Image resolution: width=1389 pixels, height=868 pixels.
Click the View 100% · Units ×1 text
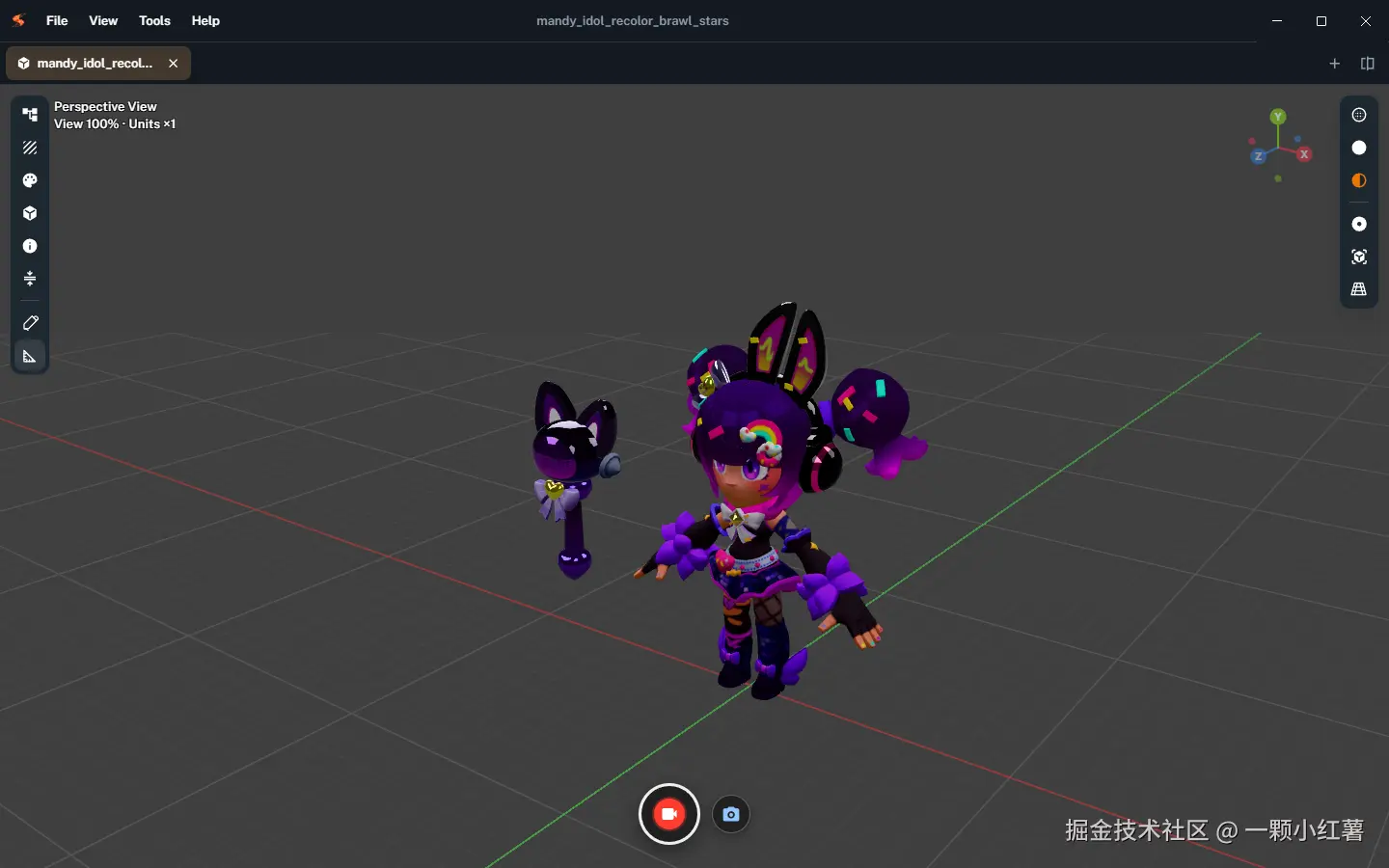tap(115, 123)
